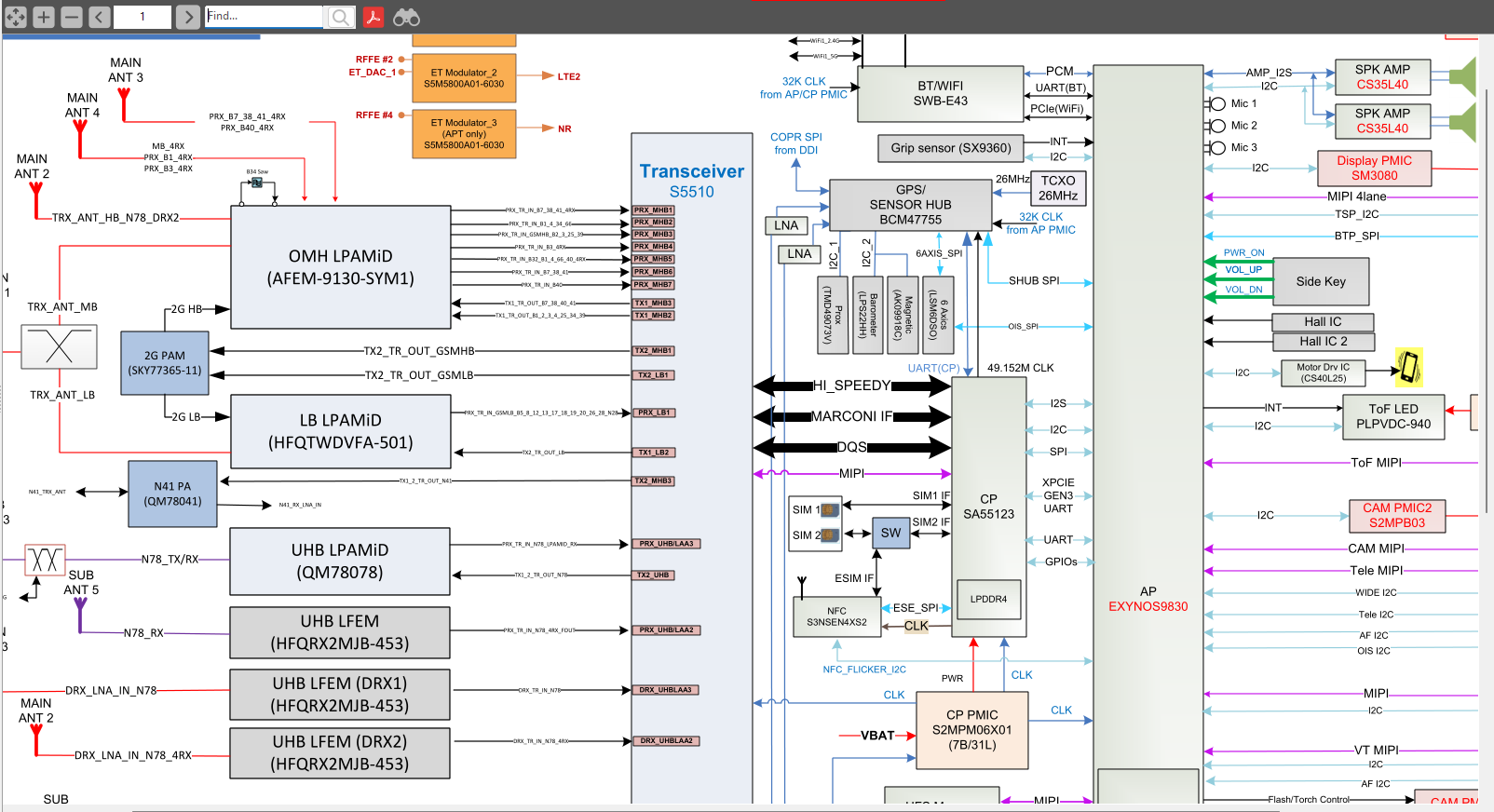This screenshot has height=812, width=1494.
Task: Click the ToF LED PLPVDC-940 block
Action: 1393,416
